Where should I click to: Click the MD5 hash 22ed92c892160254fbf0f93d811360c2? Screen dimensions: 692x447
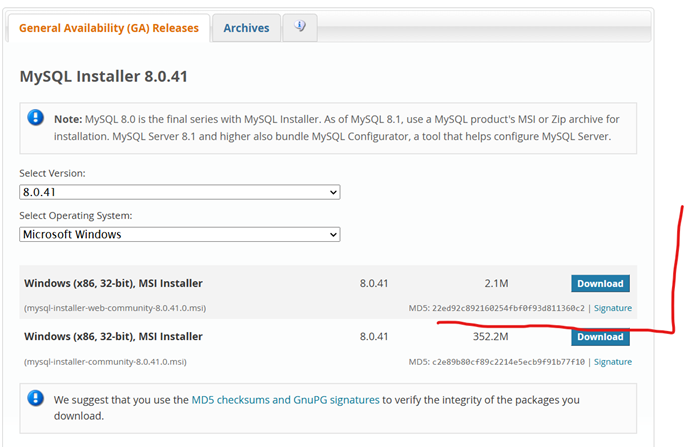pos(508,308)
